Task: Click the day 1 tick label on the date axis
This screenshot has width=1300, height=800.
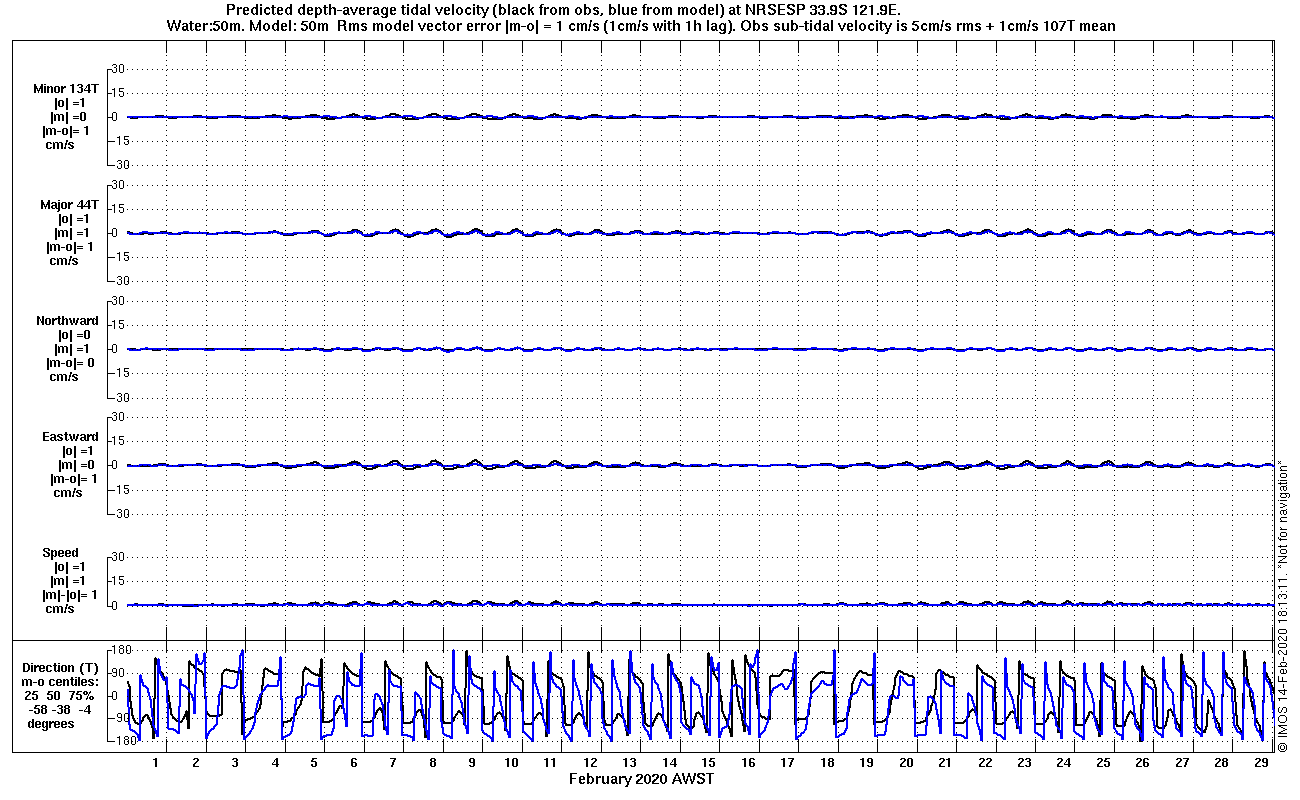Action: [156, 763]
